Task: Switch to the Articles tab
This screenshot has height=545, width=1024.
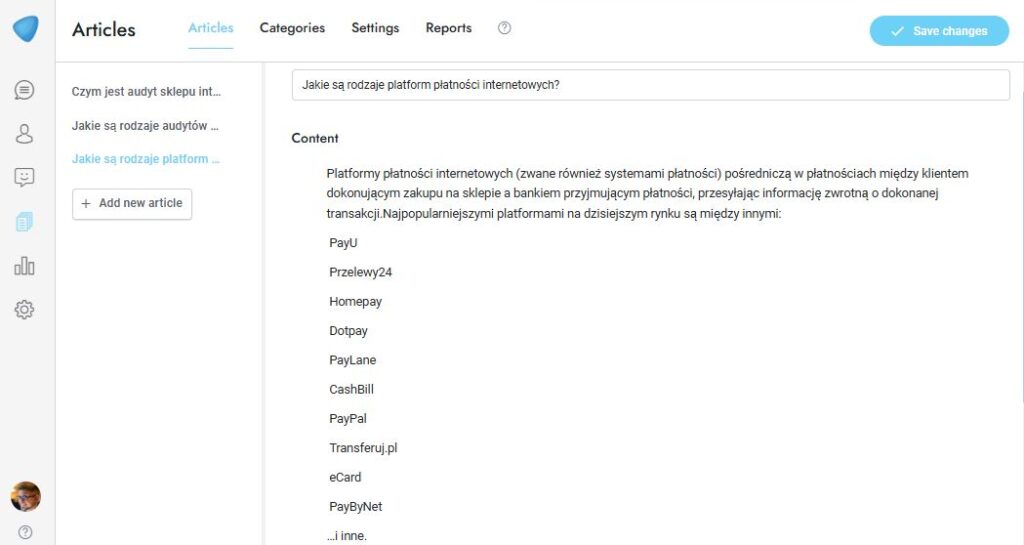Action: pos(211,28)
